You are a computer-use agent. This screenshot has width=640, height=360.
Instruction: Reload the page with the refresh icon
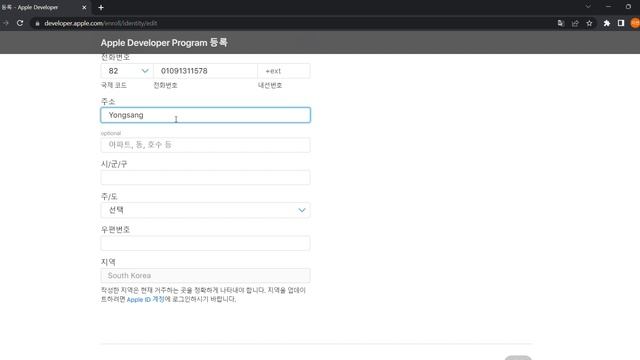pyautogui.click(x=20, y=23)
